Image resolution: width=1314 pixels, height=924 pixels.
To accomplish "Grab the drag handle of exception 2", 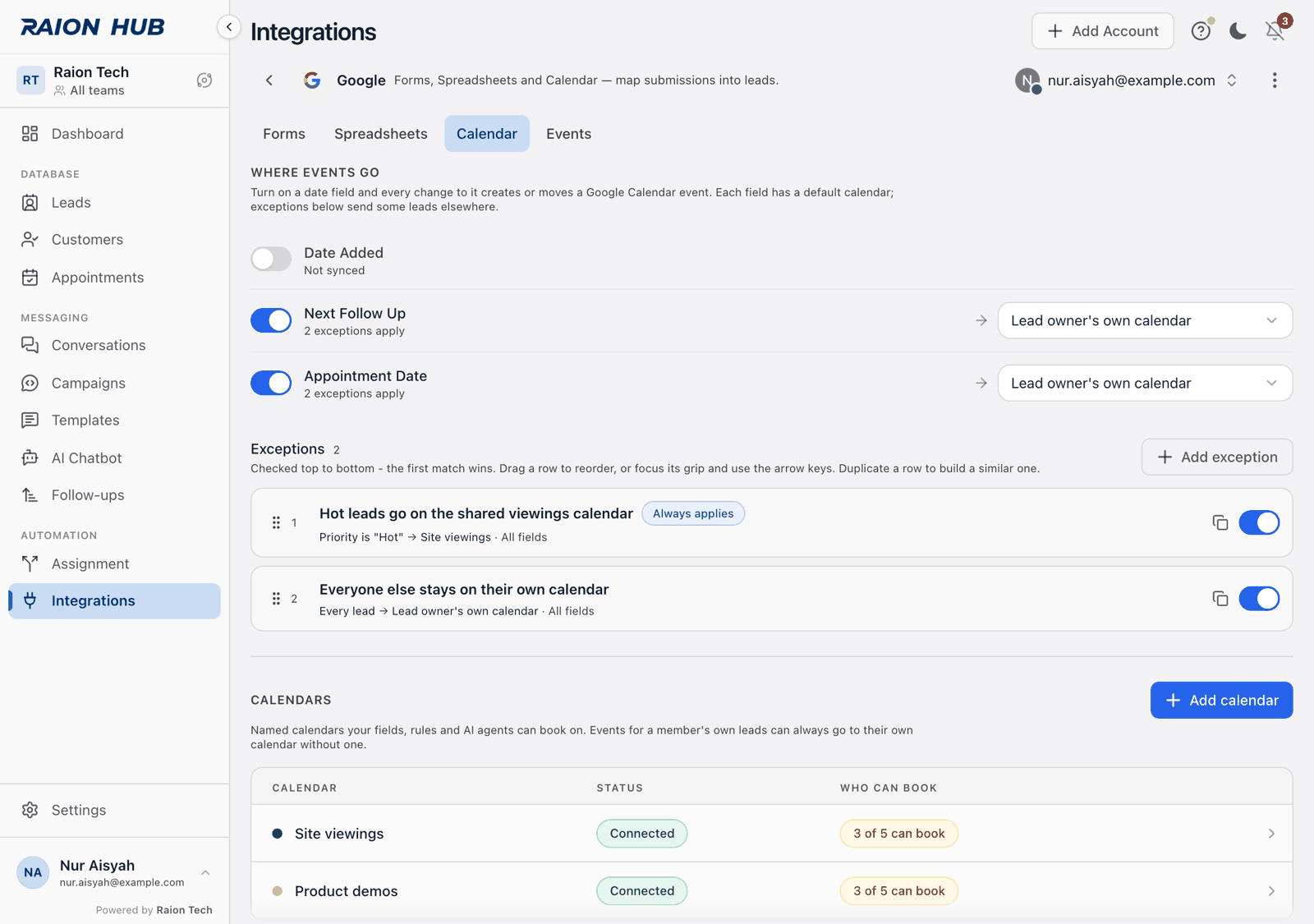I will click(x=276, y=599).
